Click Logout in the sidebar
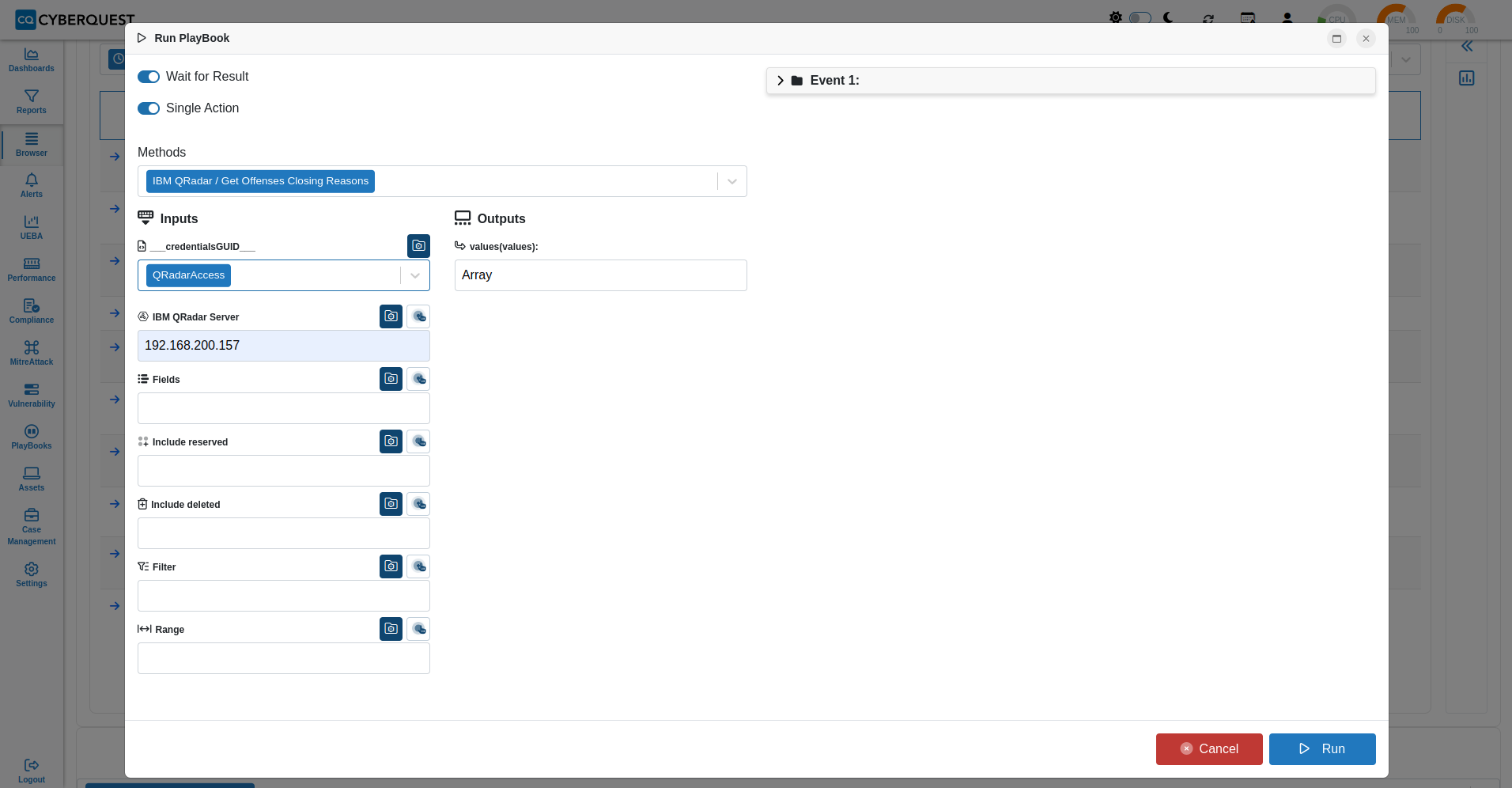The image size is (1512, 788). point(32,771)
